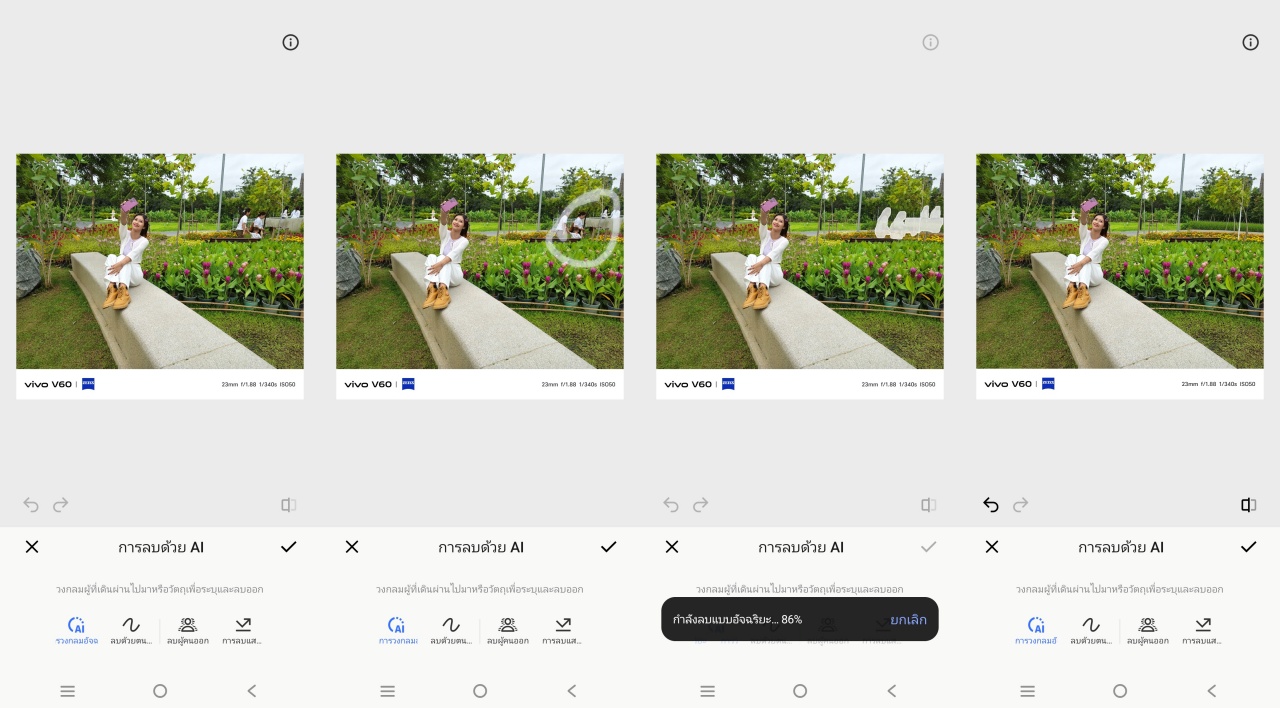Tap the Android back chevron in fourth screen
This screenshot has width=1280, height=708.
click(1212, 691)
